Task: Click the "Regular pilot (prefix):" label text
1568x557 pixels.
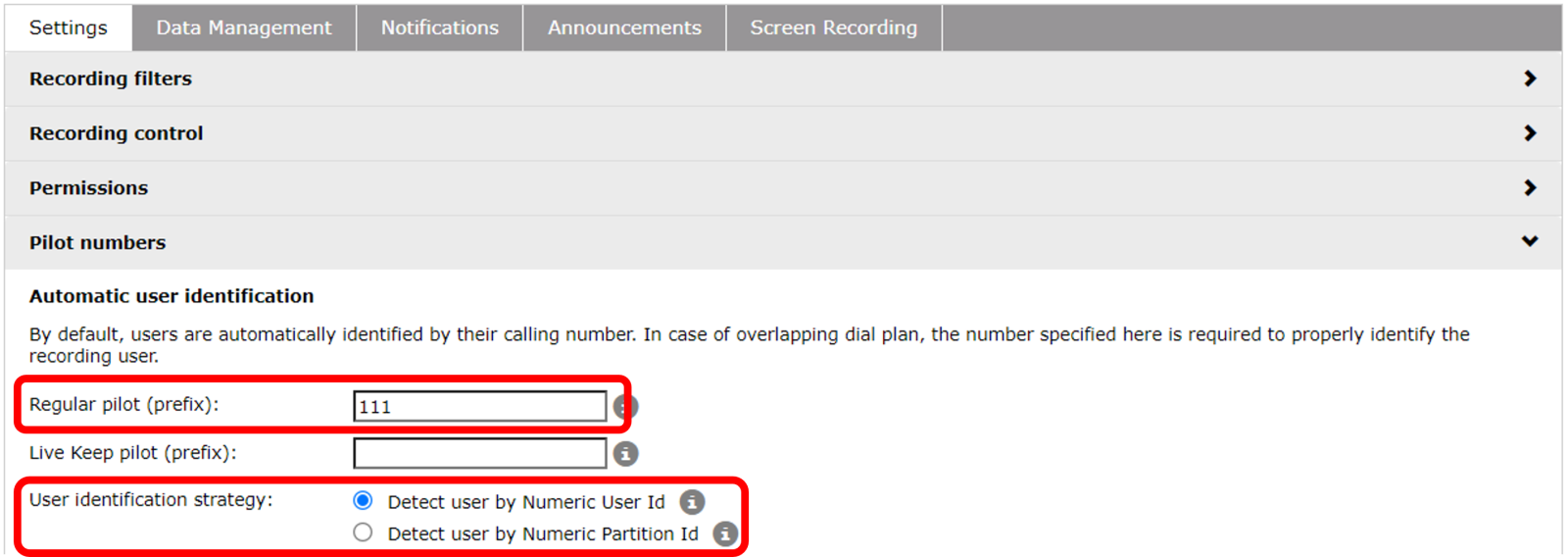Action: [x=123, y=404]
